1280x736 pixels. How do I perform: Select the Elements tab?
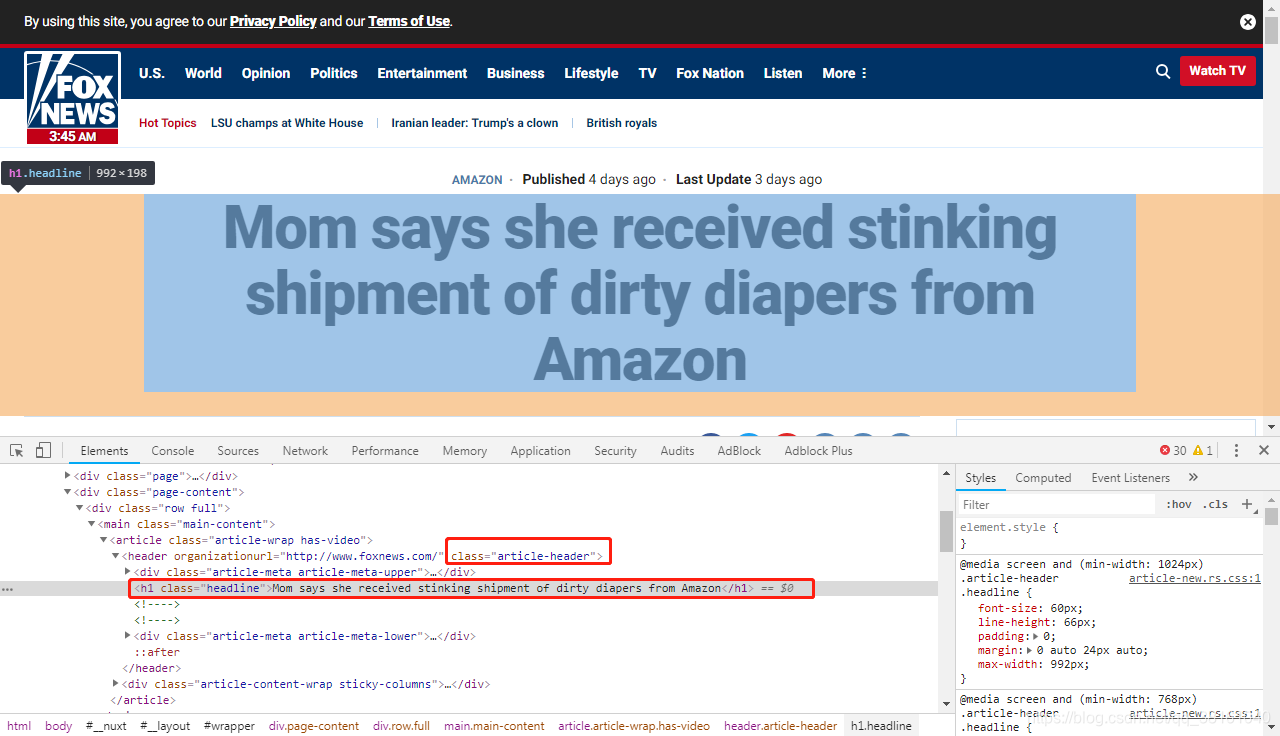point(104,451)
